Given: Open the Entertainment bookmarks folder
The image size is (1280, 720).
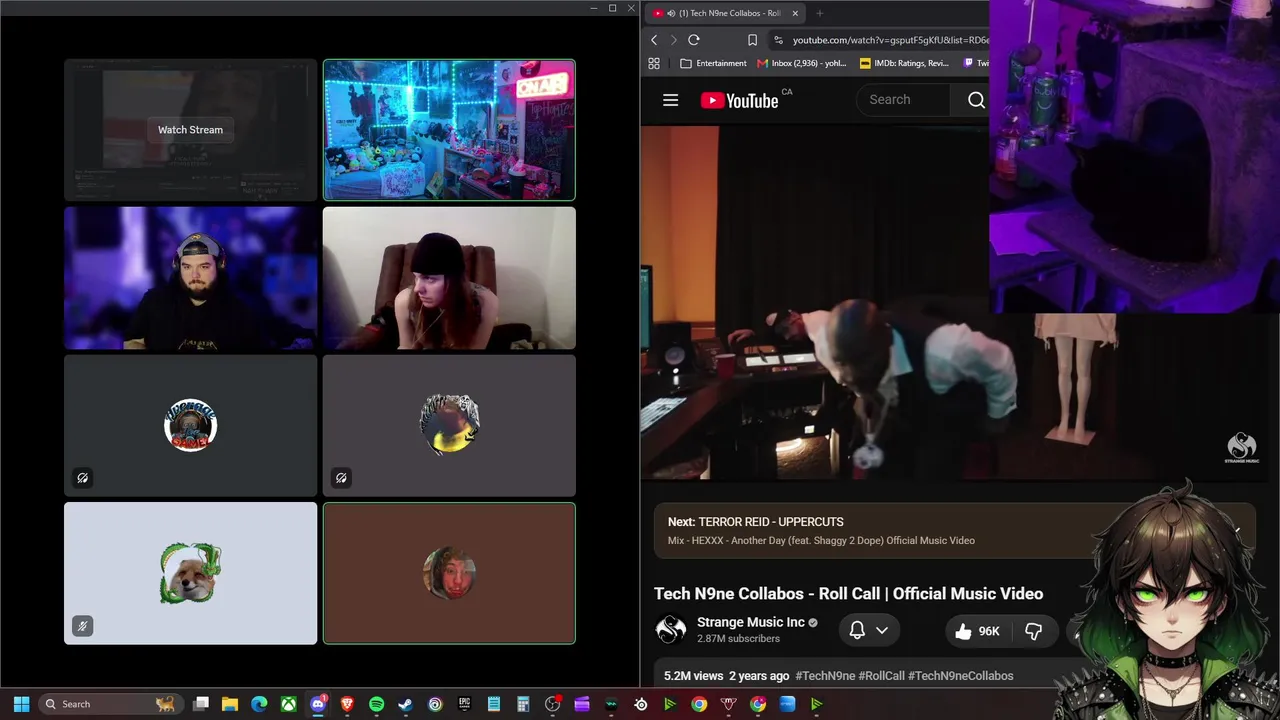Looking at the screenshot, I should point(713,63).
